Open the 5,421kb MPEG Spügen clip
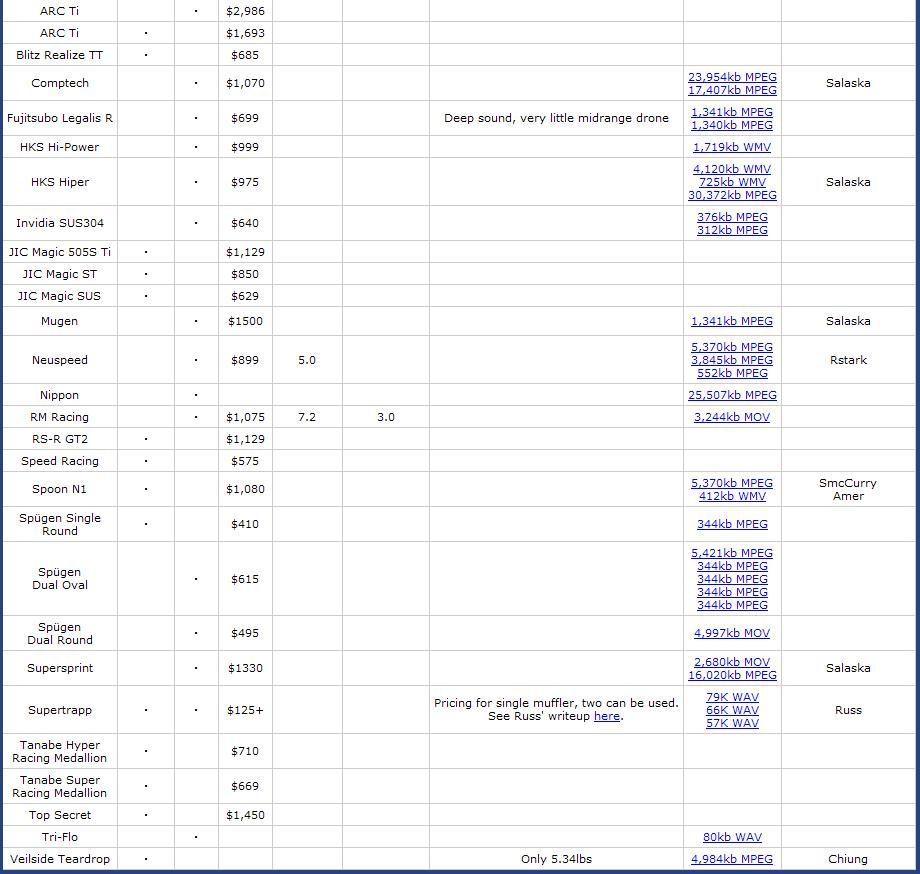This screenshot has height=874, width=920. pos(732,553)
